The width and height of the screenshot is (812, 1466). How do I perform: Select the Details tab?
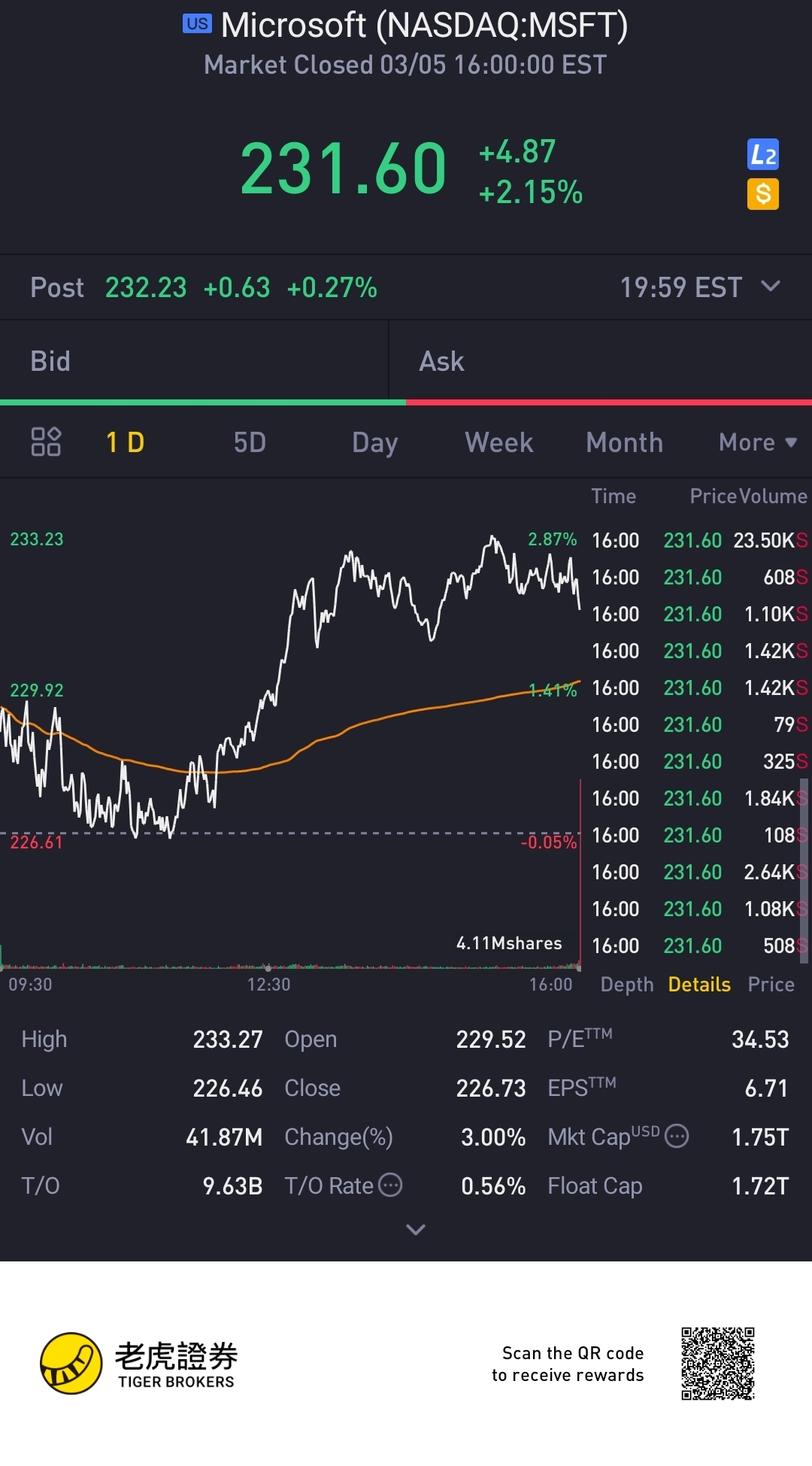pyautogui.click(x=699, y=985)
